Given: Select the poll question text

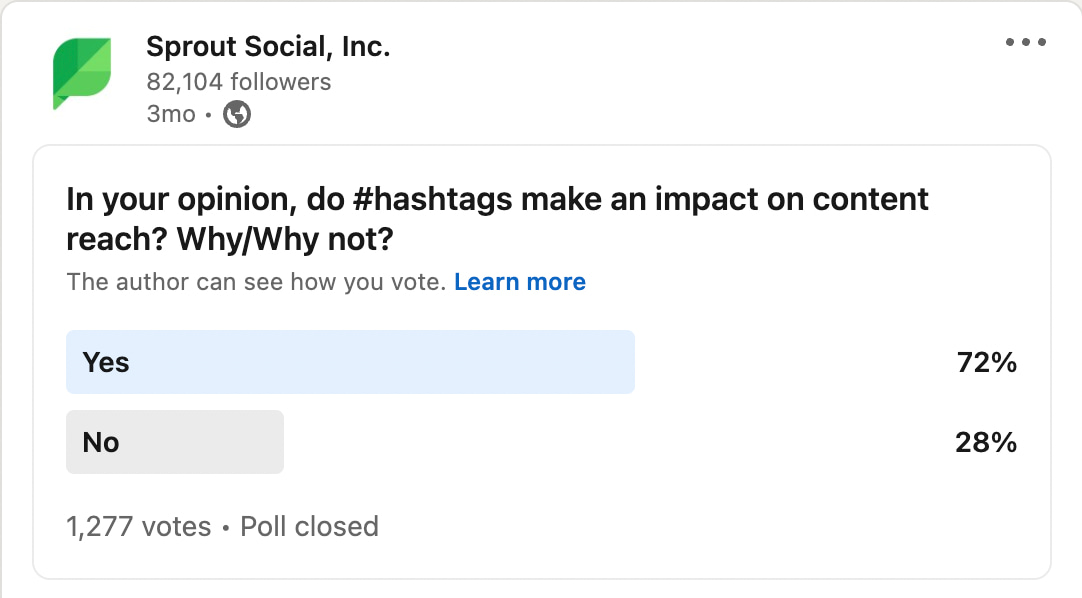Looking at the screenshot, I should [x=497, y=218].
